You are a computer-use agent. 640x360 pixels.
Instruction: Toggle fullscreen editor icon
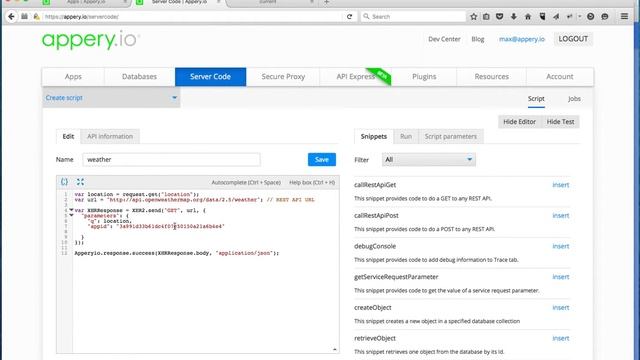[80, 182]
